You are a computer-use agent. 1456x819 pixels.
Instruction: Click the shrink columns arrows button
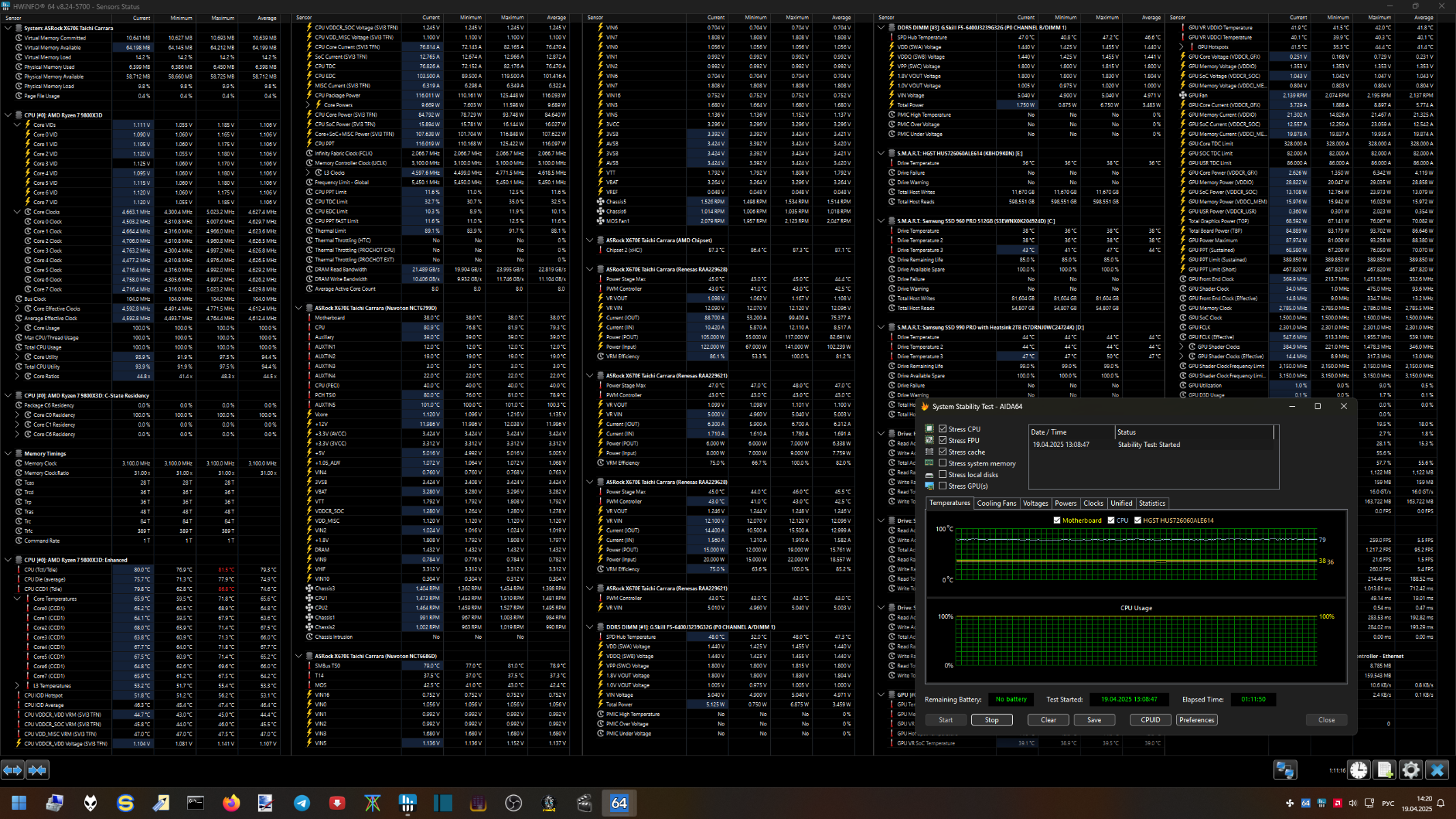(38, 770)
